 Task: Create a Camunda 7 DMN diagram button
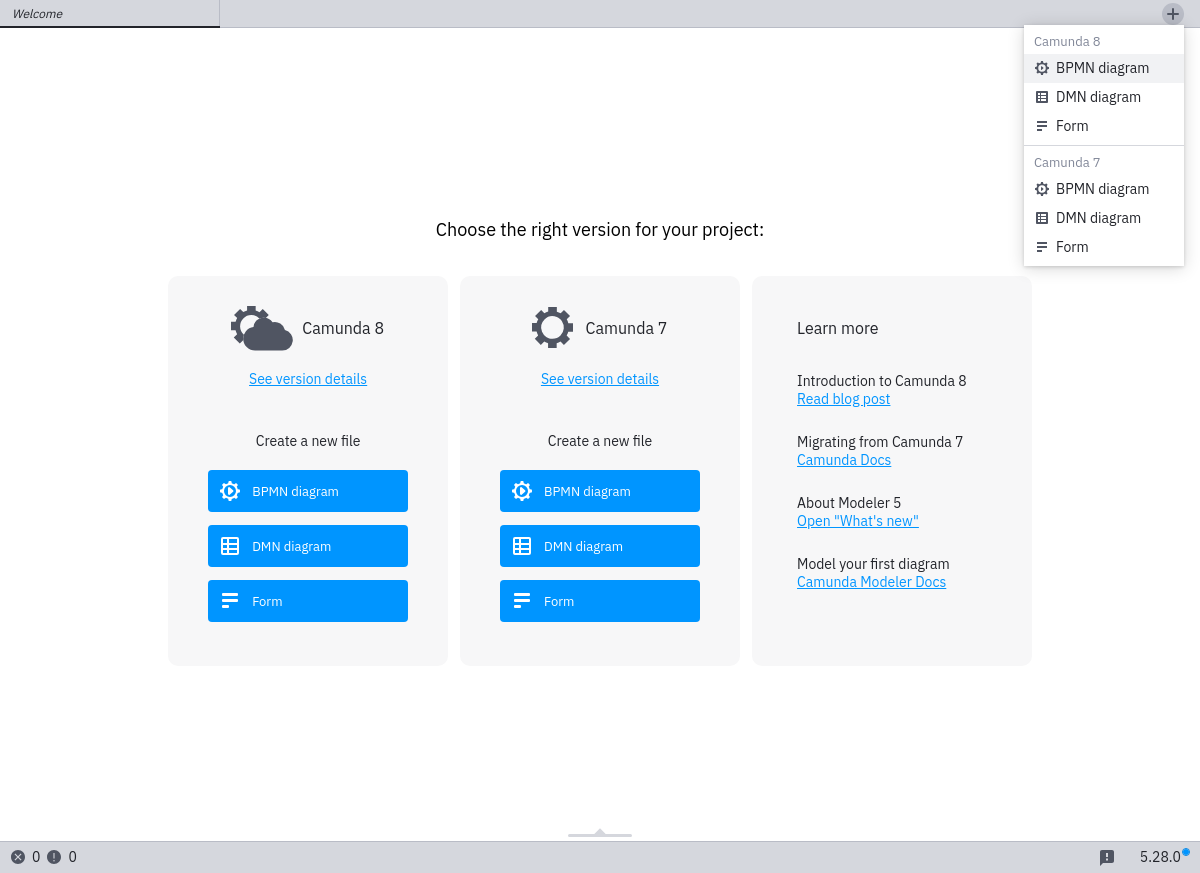click(x=600, y=546)
